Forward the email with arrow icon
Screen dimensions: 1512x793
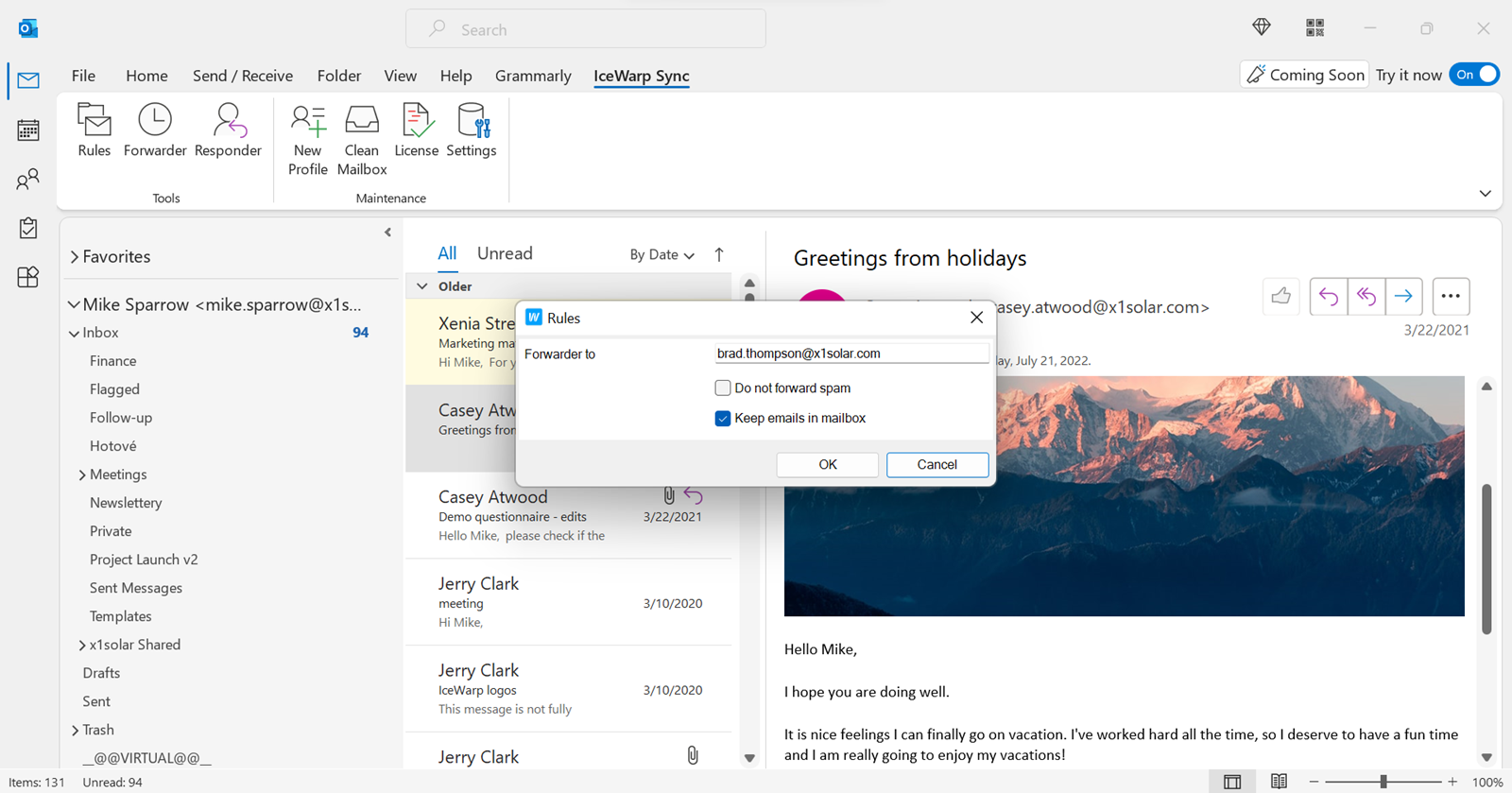click(1403, 297)
